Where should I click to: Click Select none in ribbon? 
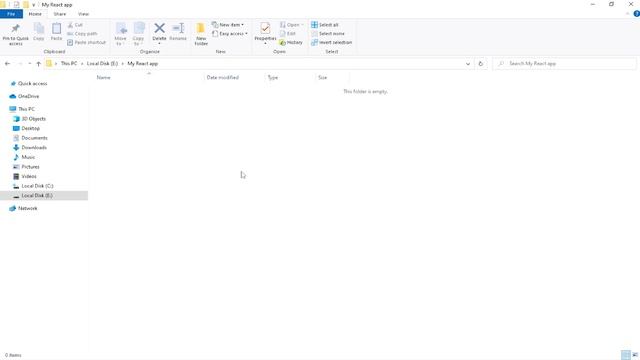[x=328, y=33]
